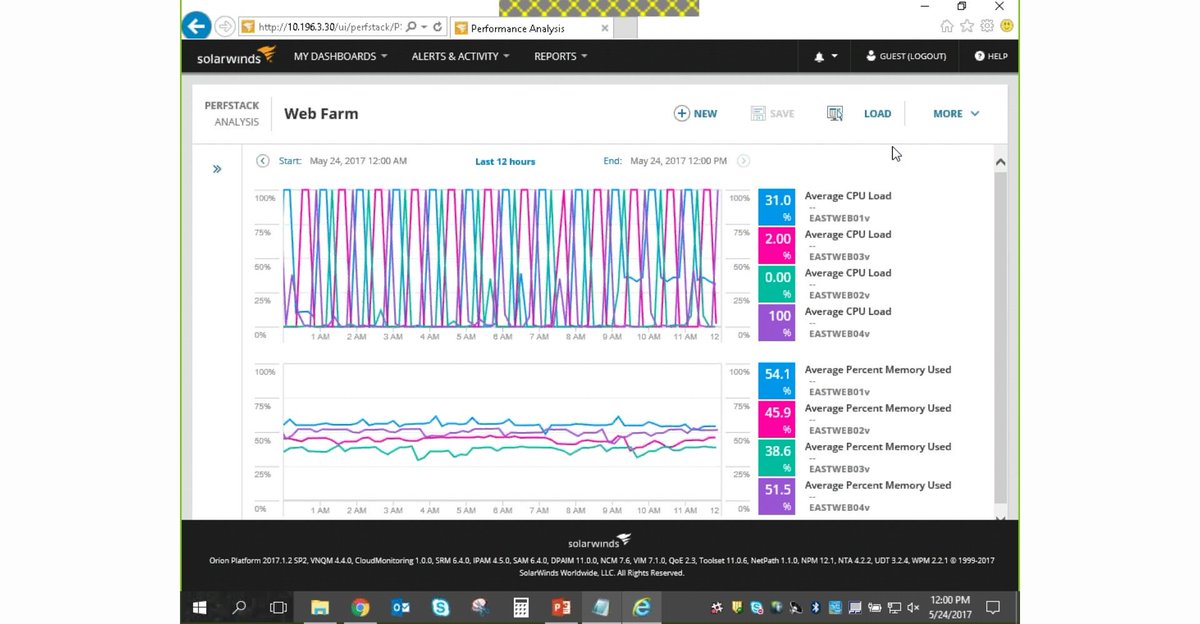Open the Last 12 hours time selector
The image size is (1200, 624).
click(x=505, y=162)
